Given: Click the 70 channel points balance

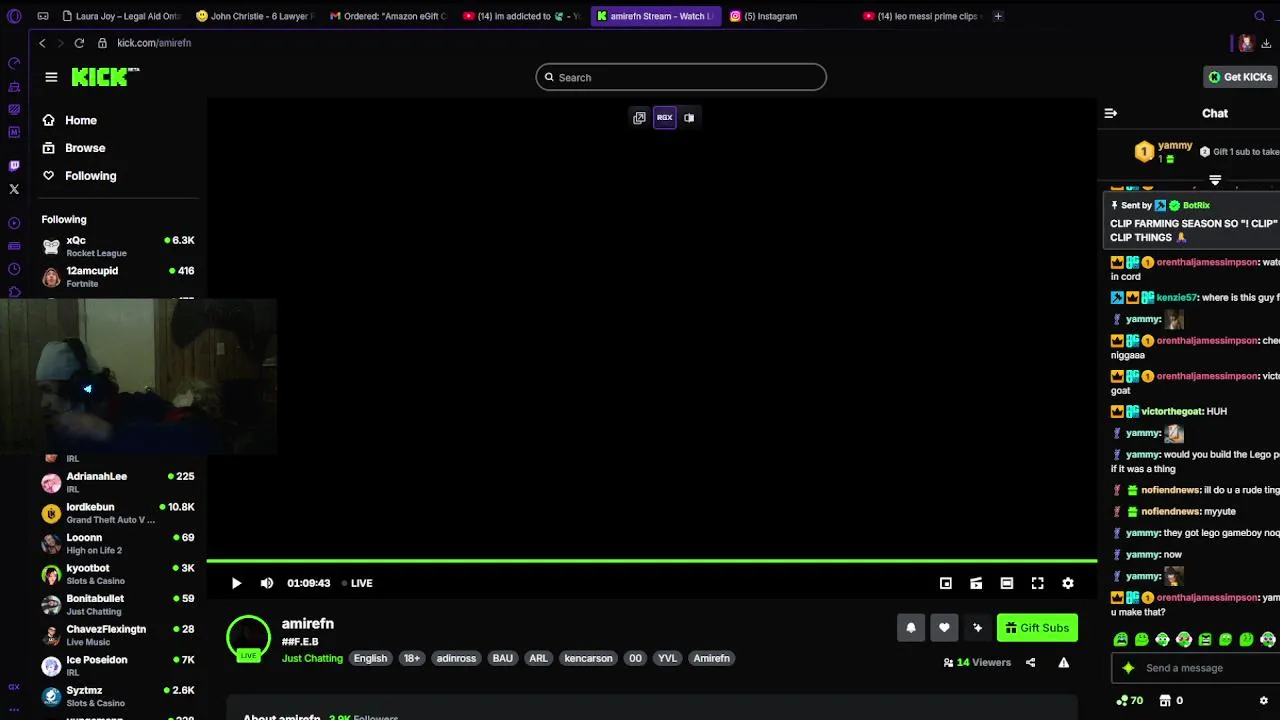Looking at the screenshot, I should (1129, 700).
